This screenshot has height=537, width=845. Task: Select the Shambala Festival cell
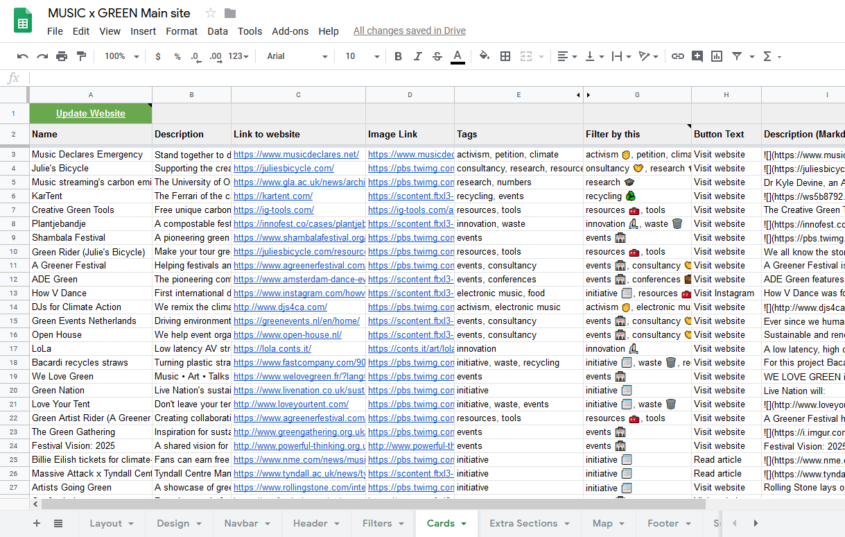(91, 238)
